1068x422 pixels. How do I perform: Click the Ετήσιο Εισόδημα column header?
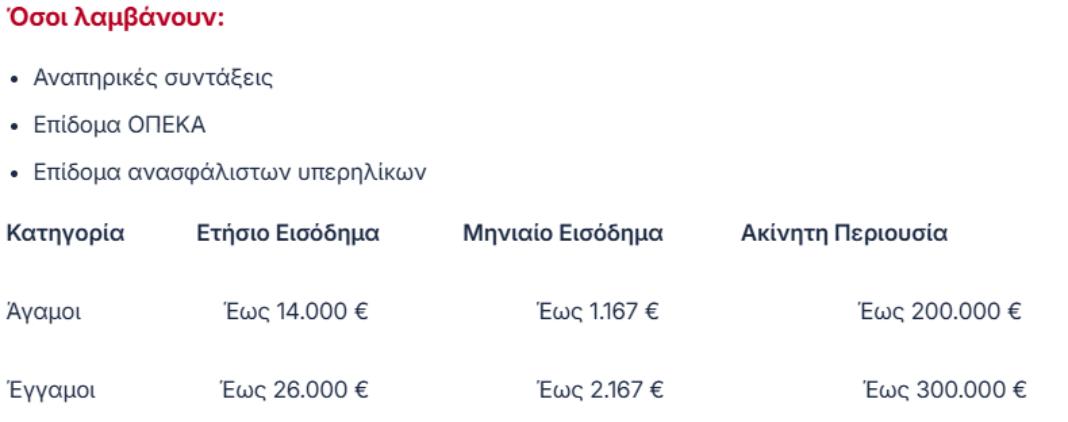pyautogui.click(x=288, y=235)
